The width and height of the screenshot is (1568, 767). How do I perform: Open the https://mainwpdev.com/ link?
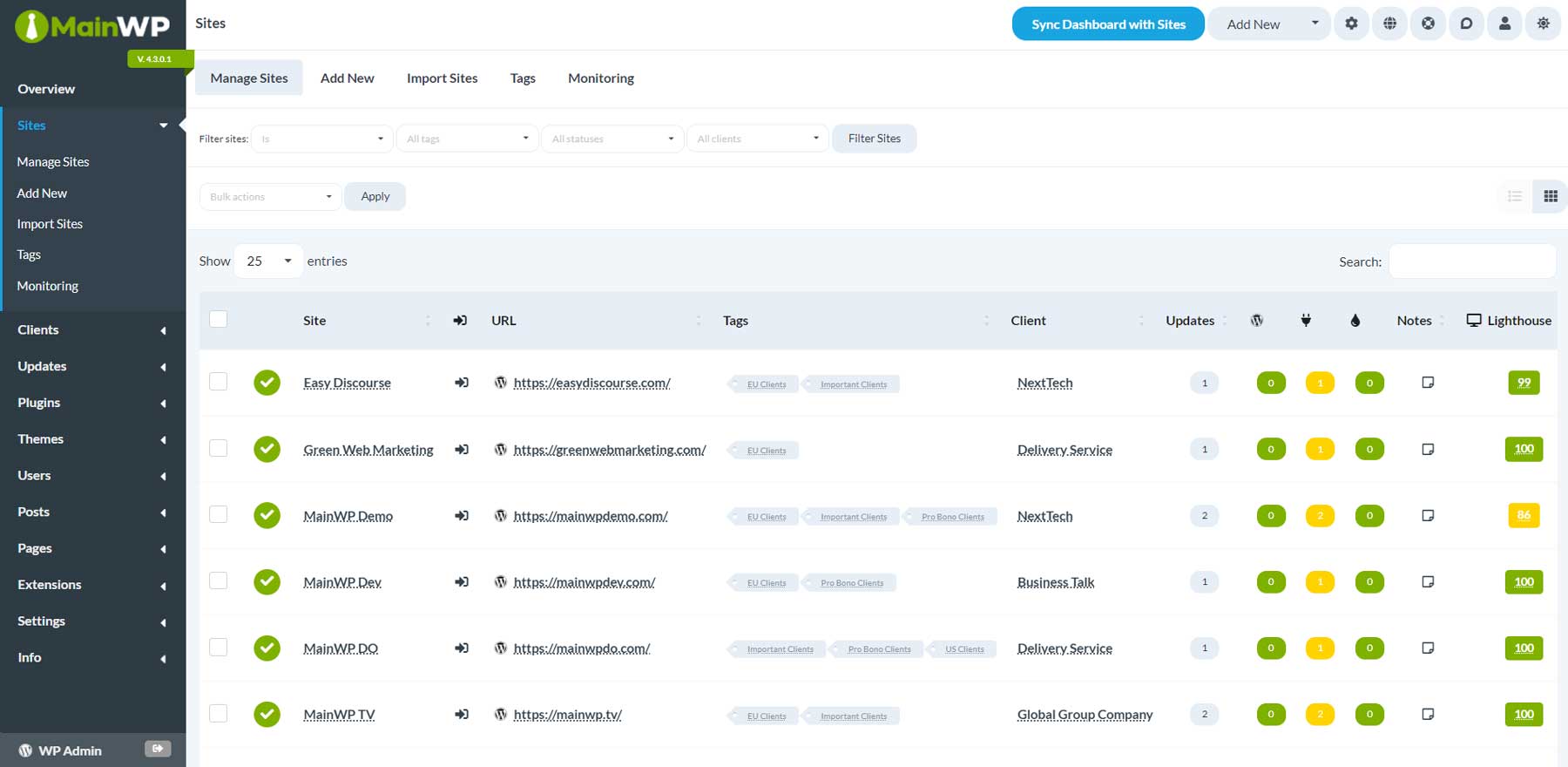[584, 582]
